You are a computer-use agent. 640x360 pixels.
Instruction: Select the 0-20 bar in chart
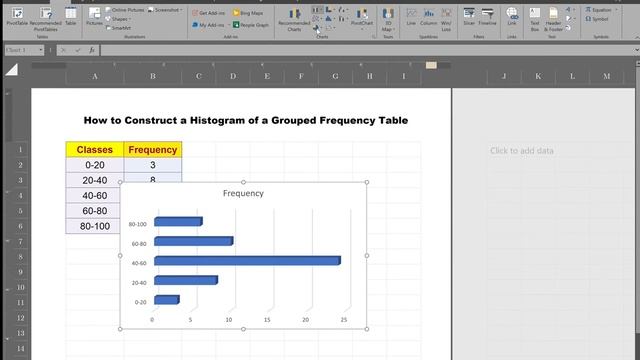tap(167, 300)
